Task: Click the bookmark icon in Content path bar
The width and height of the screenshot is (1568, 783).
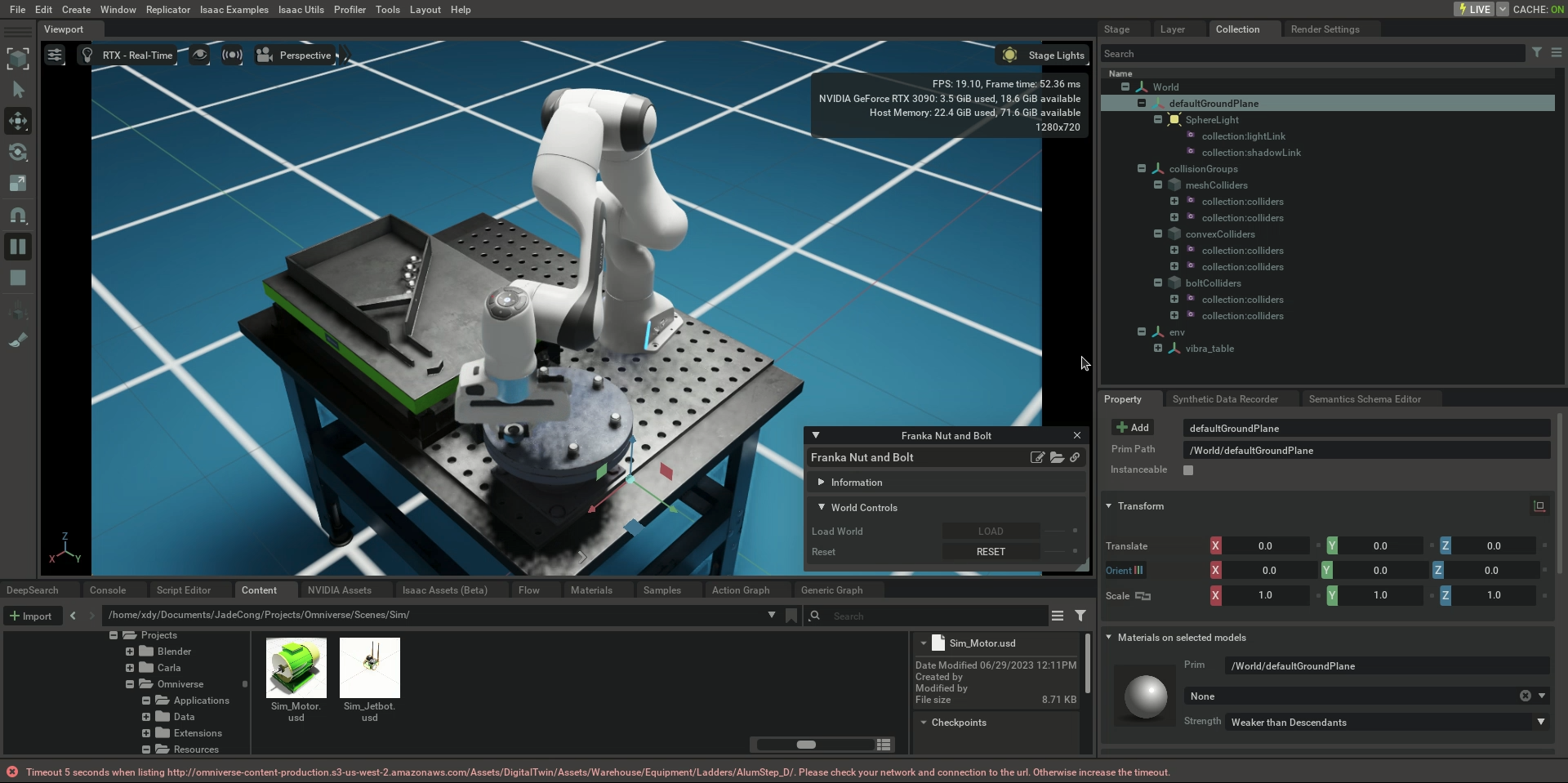Action: (x=791, y=616)
